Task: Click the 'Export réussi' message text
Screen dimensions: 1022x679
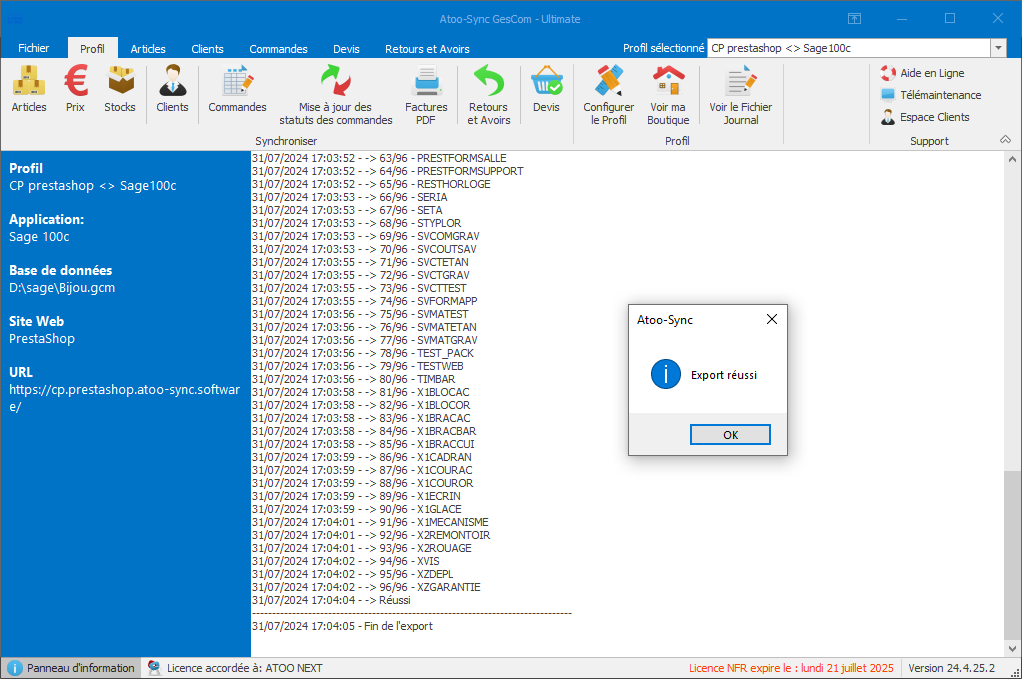Action: click(724, 375)
